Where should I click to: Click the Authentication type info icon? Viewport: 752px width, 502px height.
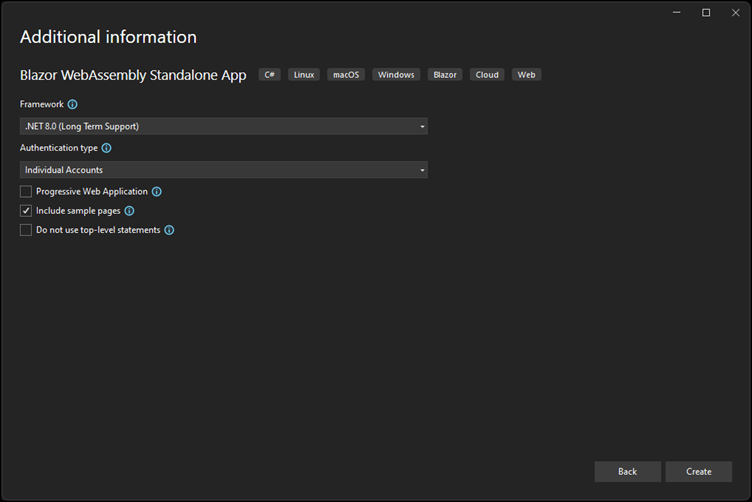coord(106,148)
